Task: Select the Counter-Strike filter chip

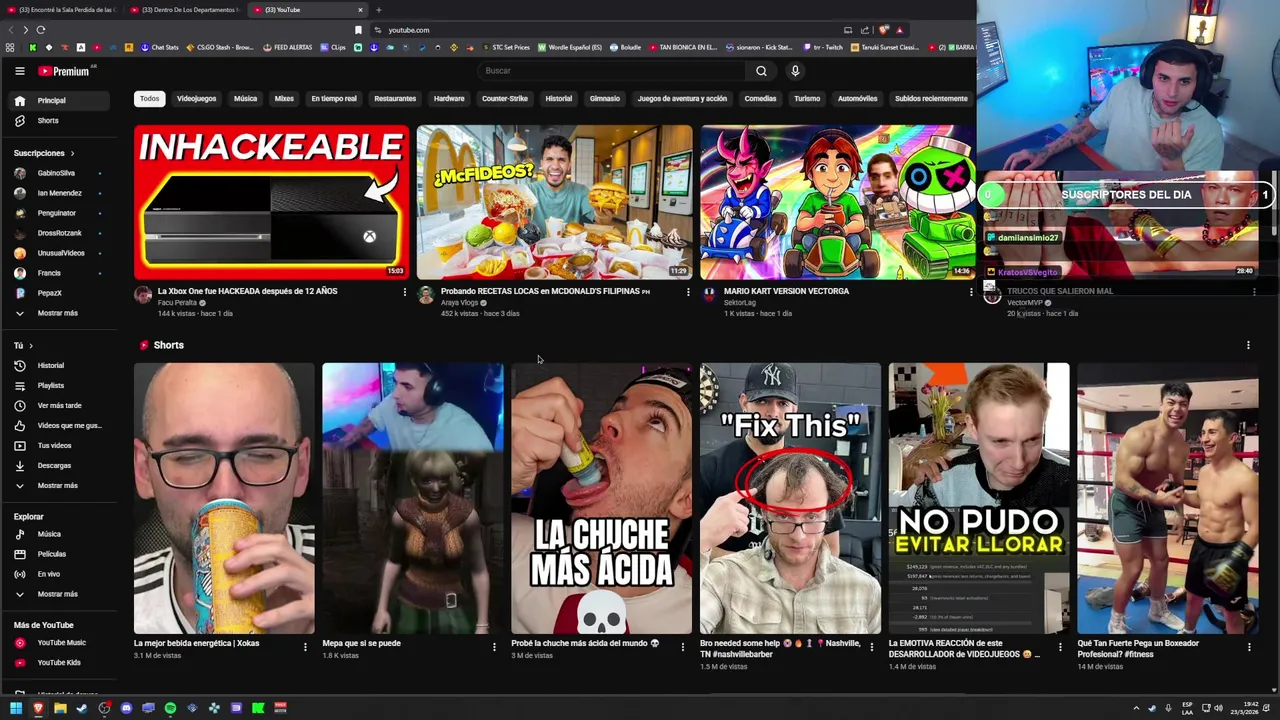Action: pyautogui.click(x=505, y=99)
